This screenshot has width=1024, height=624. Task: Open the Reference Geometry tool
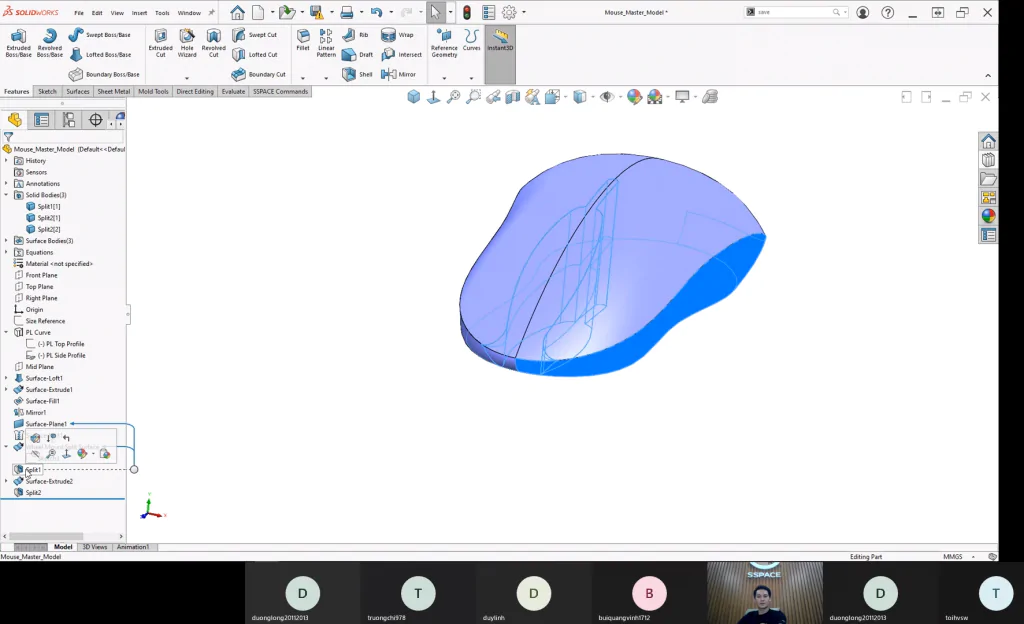pos(444,43)
